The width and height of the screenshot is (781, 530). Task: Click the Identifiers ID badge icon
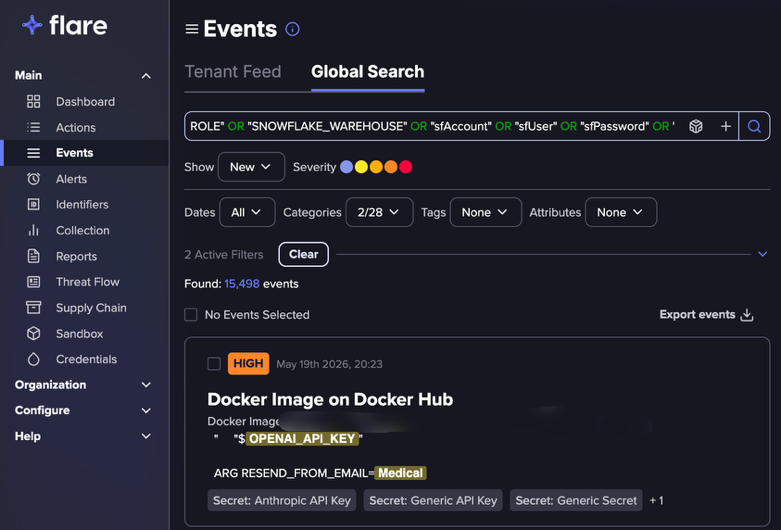pos(33,204)
